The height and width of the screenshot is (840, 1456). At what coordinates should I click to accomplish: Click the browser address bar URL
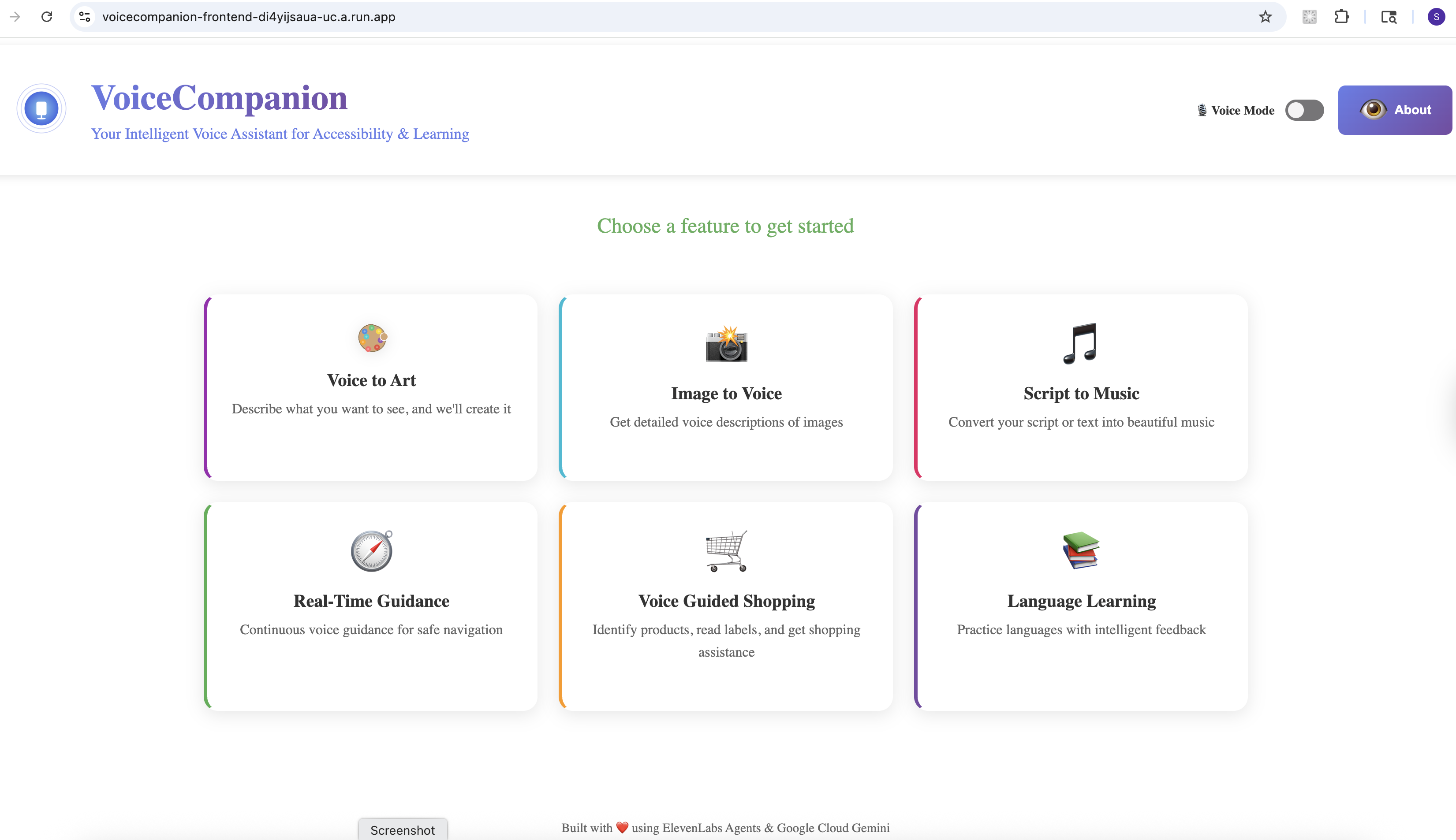249,17
